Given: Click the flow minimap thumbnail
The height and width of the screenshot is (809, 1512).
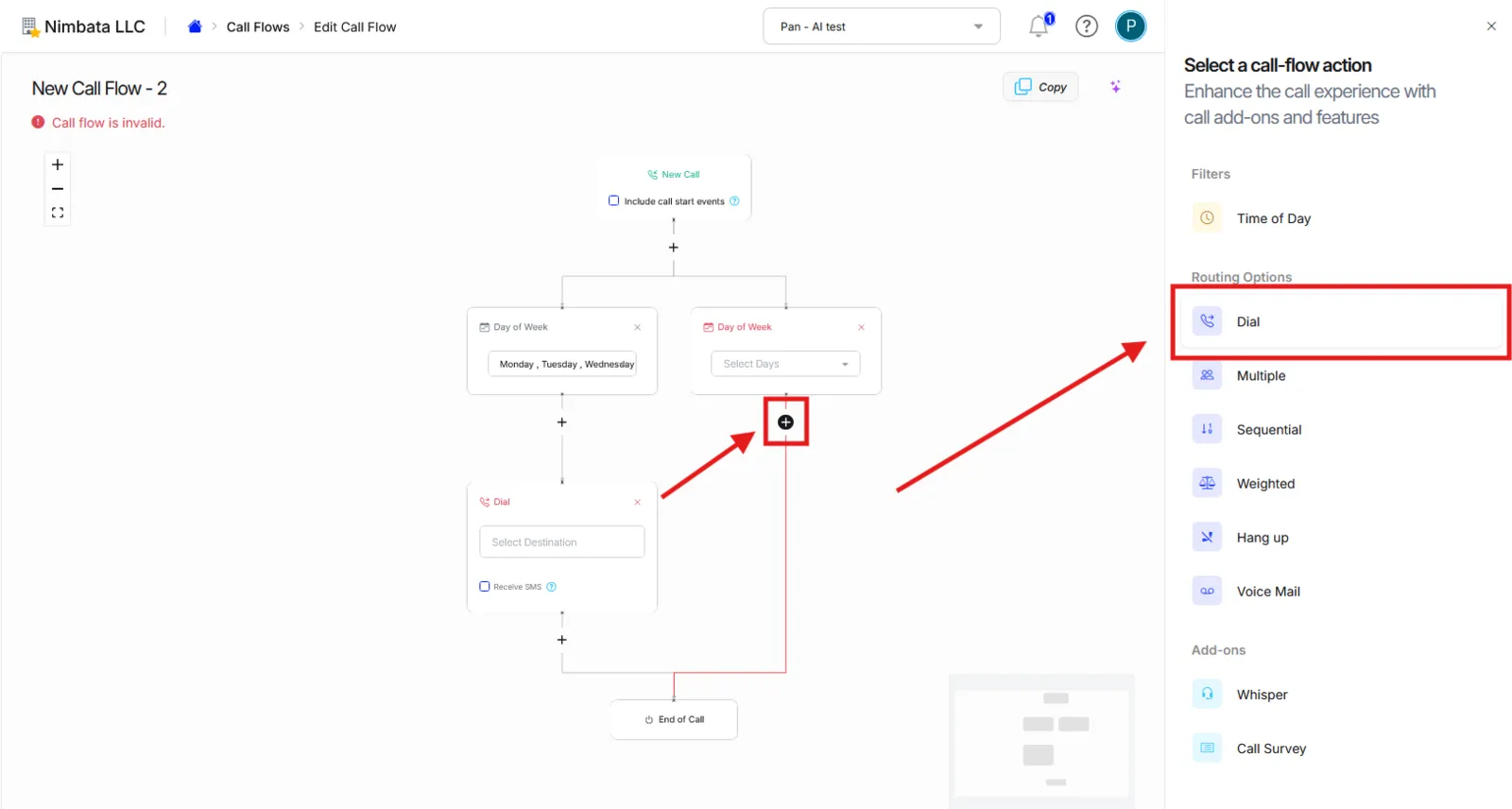Looking at the screenshot, I should [x=1041, y=741].
